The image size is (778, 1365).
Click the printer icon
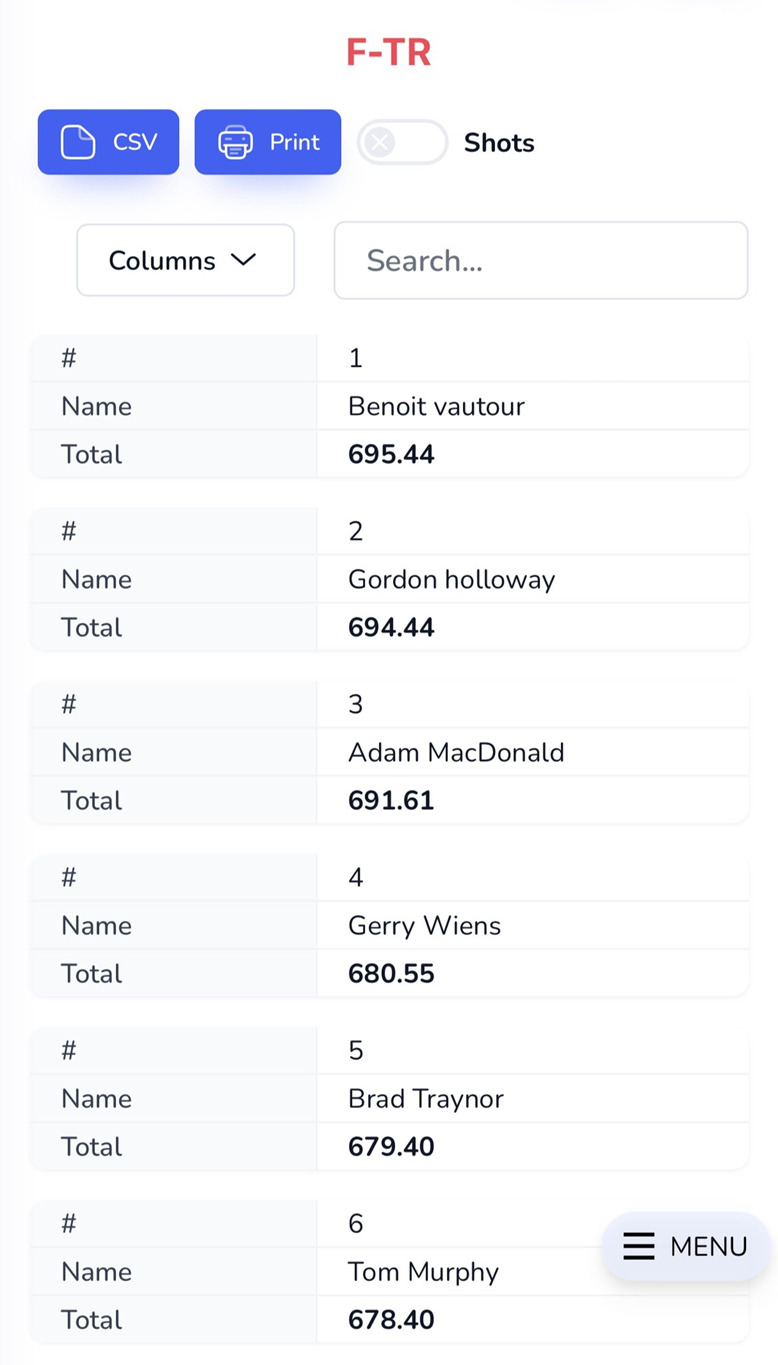[x=236, y=142]
